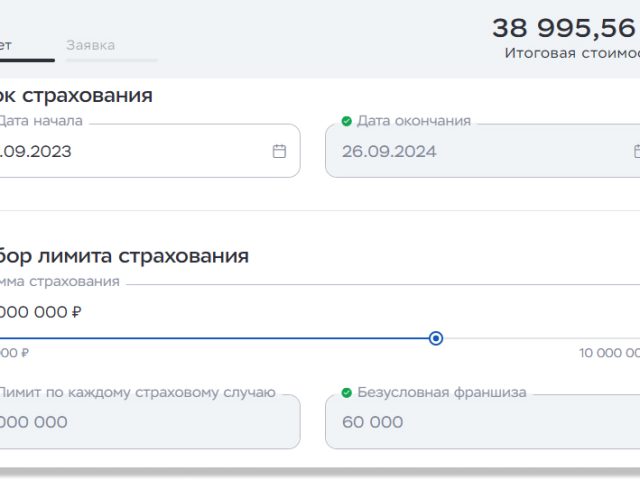Click green checkmark beside Дата окончания

[x=346, y=121]
